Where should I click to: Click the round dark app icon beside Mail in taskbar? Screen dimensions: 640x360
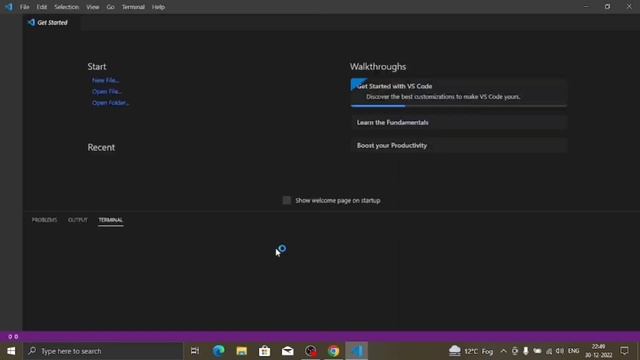(x=311, y=351)
